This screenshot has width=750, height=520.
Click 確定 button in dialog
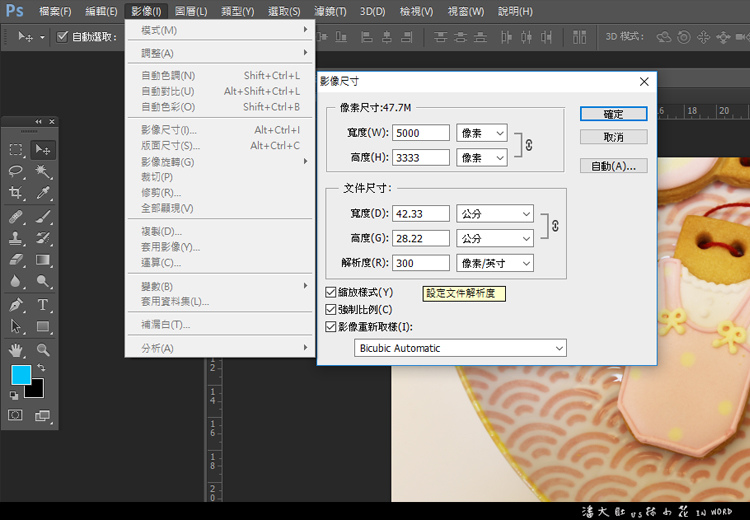(614, 114)
